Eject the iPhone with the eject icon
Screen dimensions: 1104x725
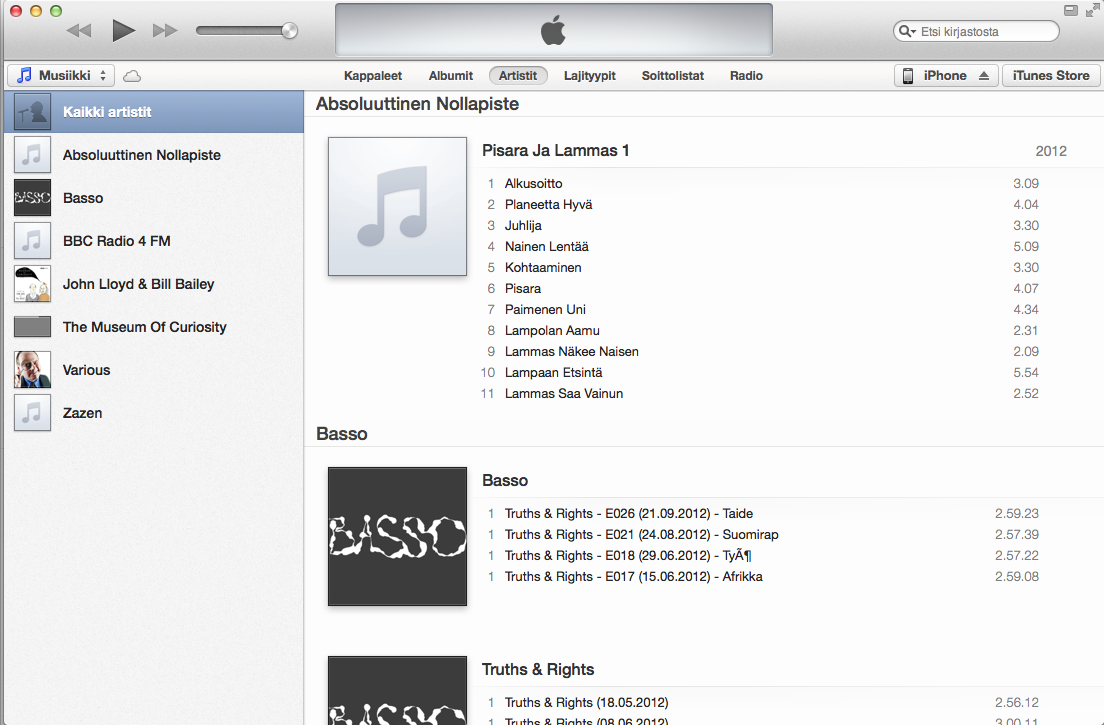tap(984, 76)
